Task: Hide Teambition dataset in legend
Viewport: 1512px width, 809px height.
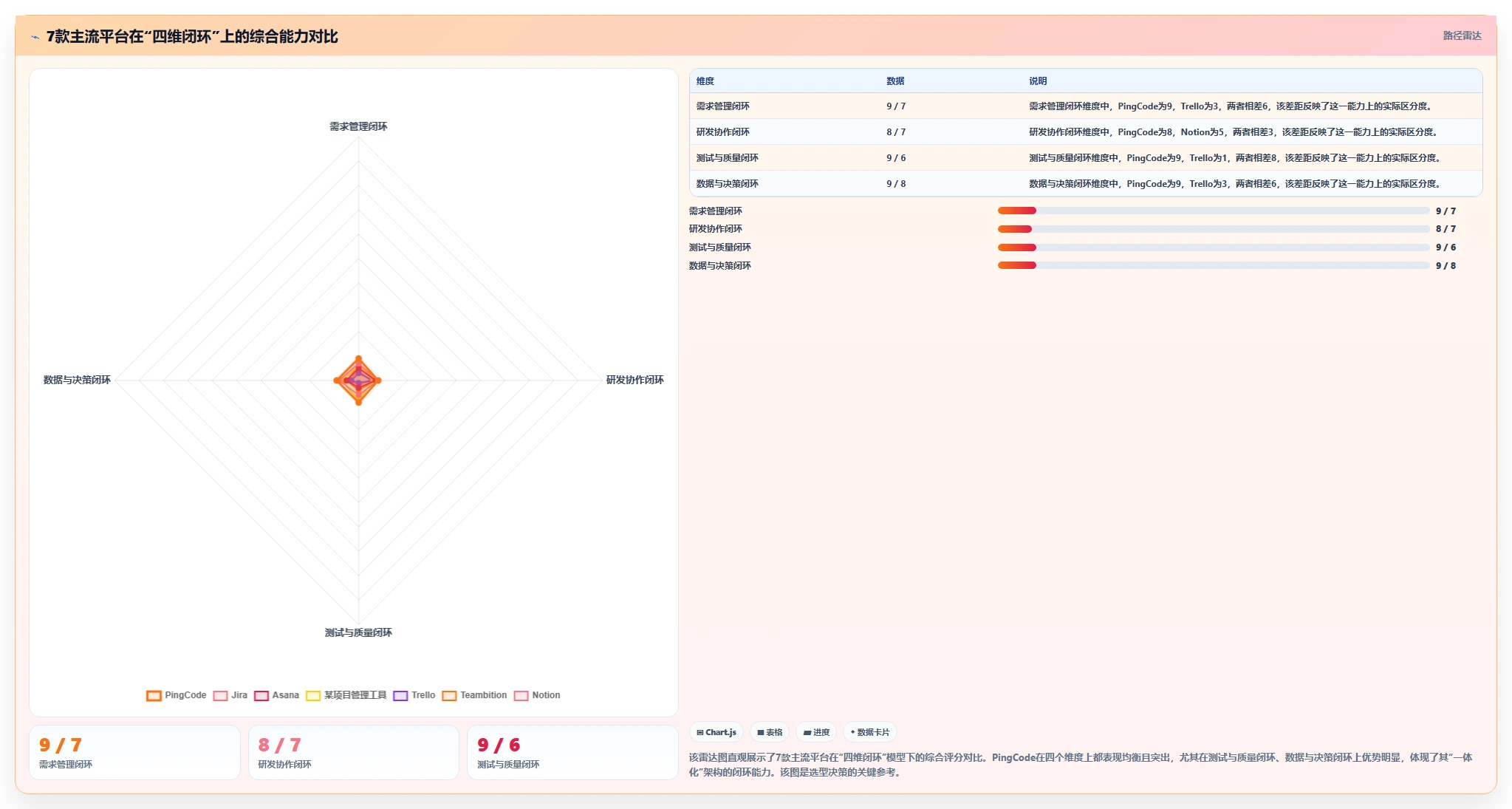Action: pyautogui.click(x=474, y=695)
